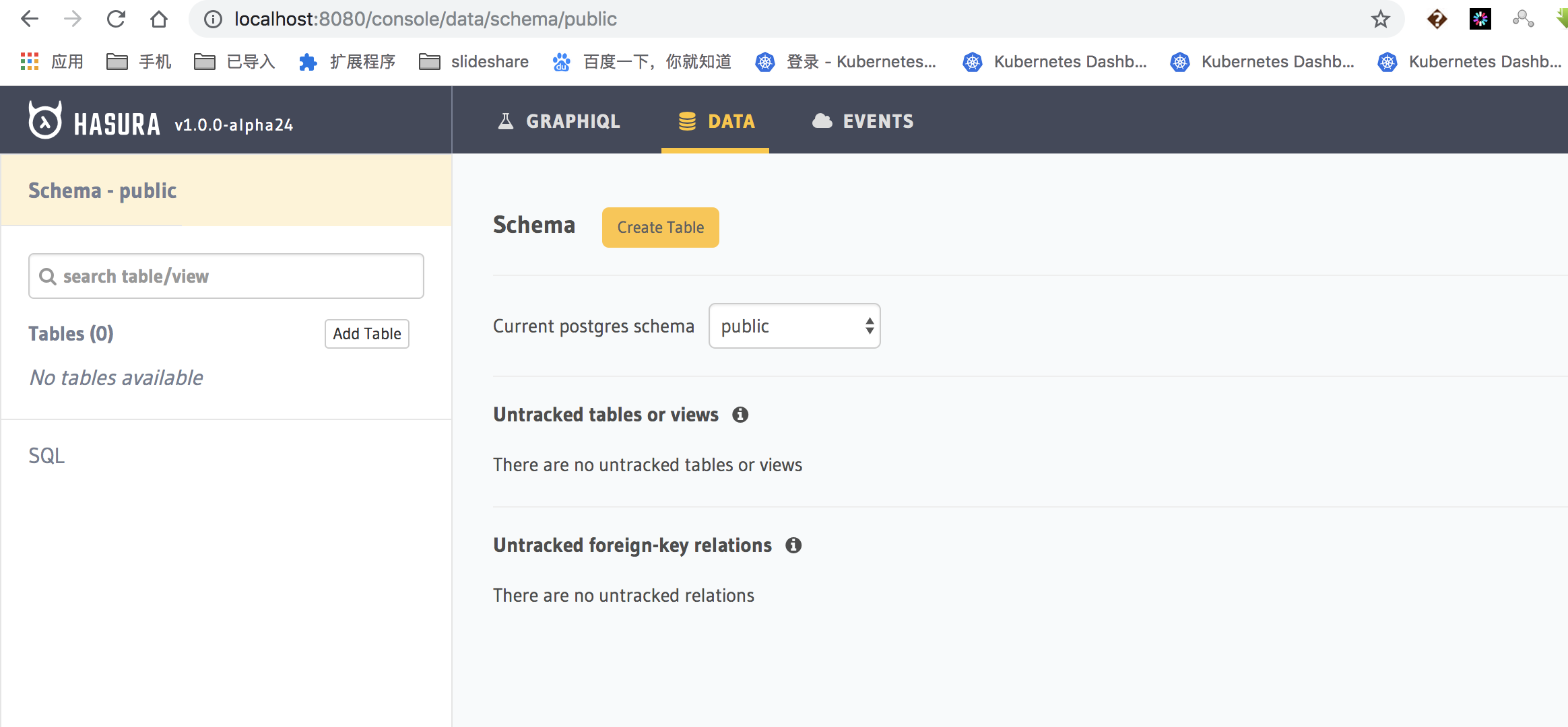Click the search table/view input icon
This screenshot has height=727, width=1568.
(48, 276)
